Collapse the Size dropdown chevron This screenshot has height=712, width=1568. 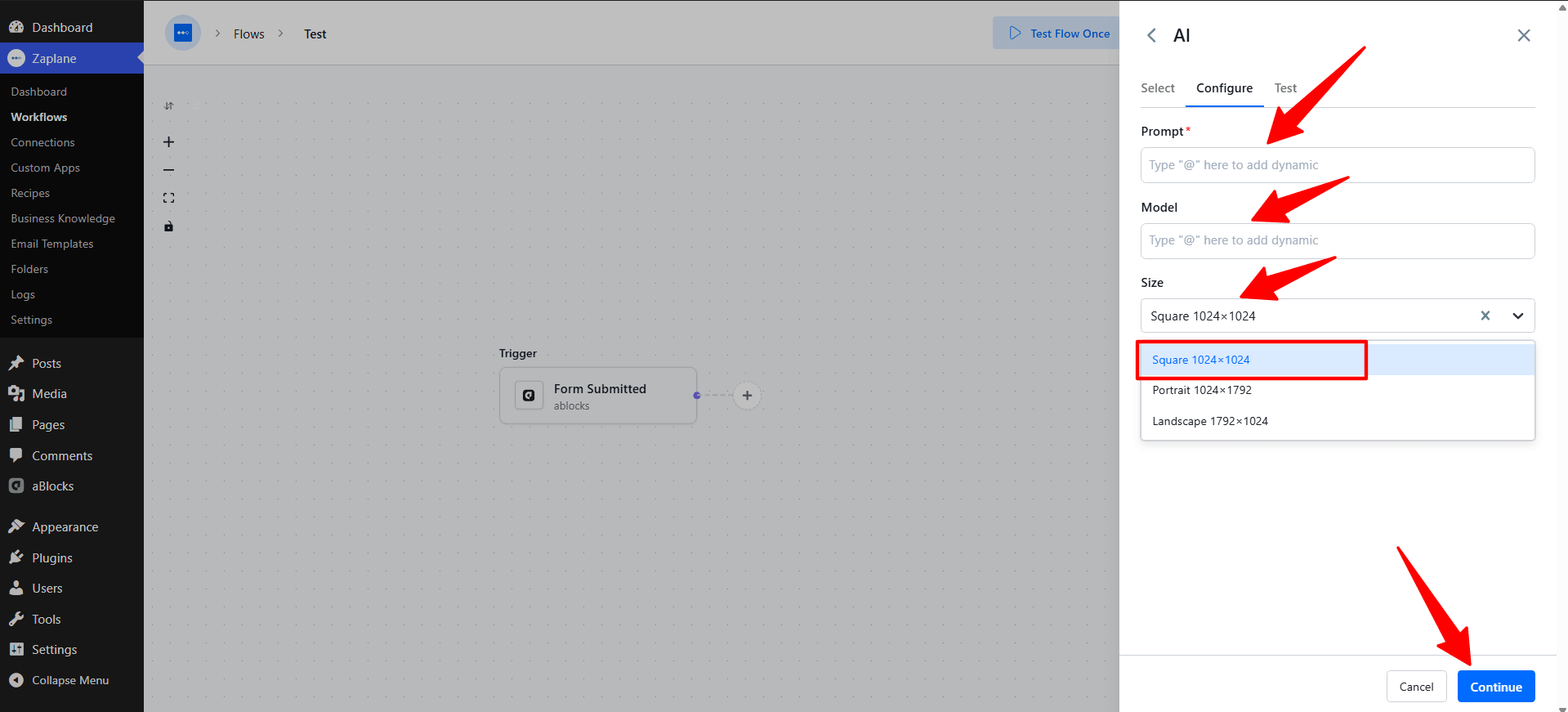pyautogui.click(x=1518, y=316)
